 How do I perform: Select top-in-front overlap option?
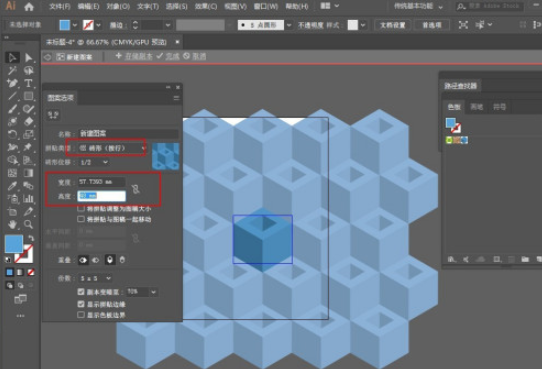click(x=110, y=260)
